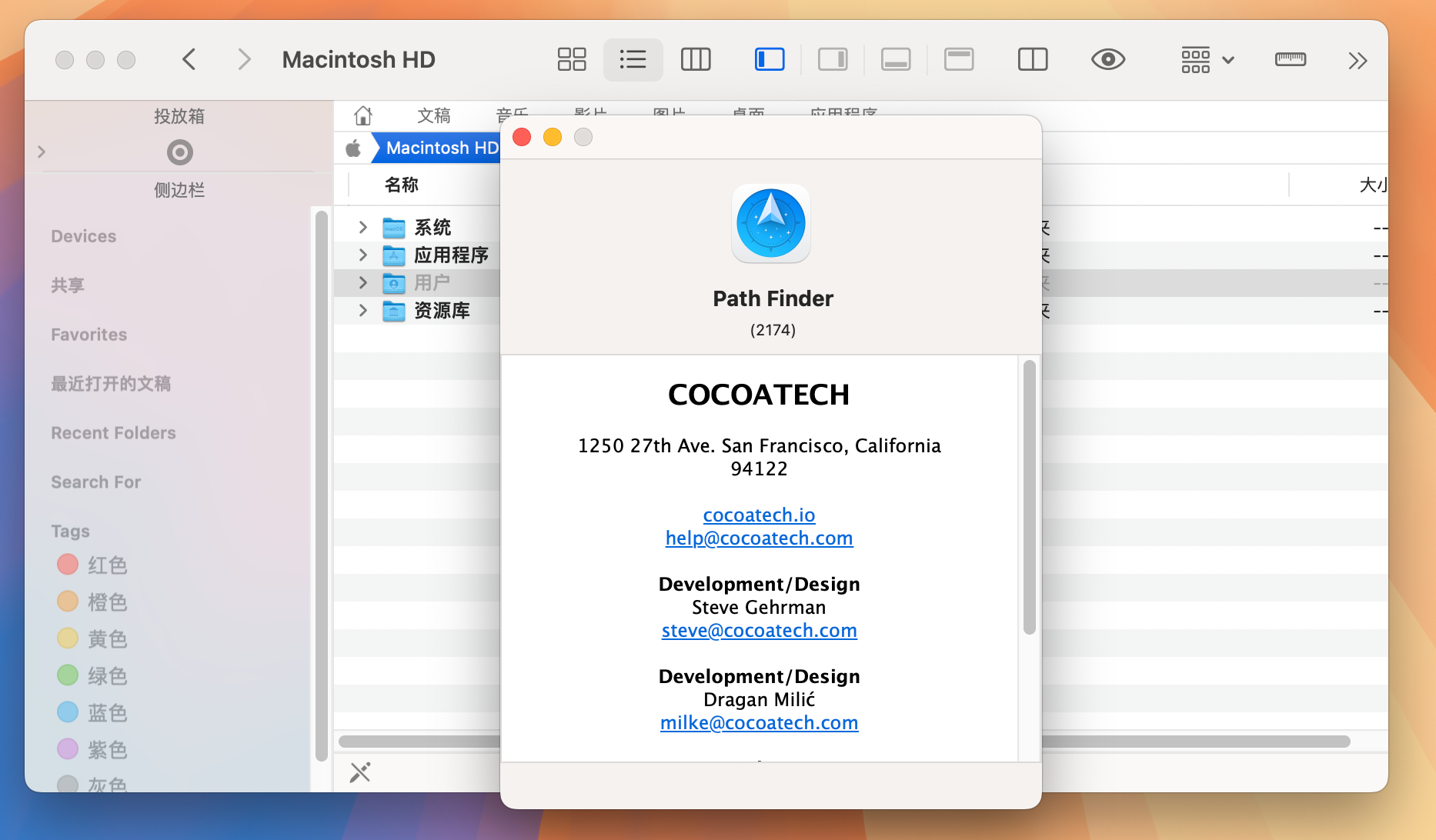Select the orange 橙色 tag
Image resolution: width=1436 pixels, height=840 pixels.
(92, 602)
